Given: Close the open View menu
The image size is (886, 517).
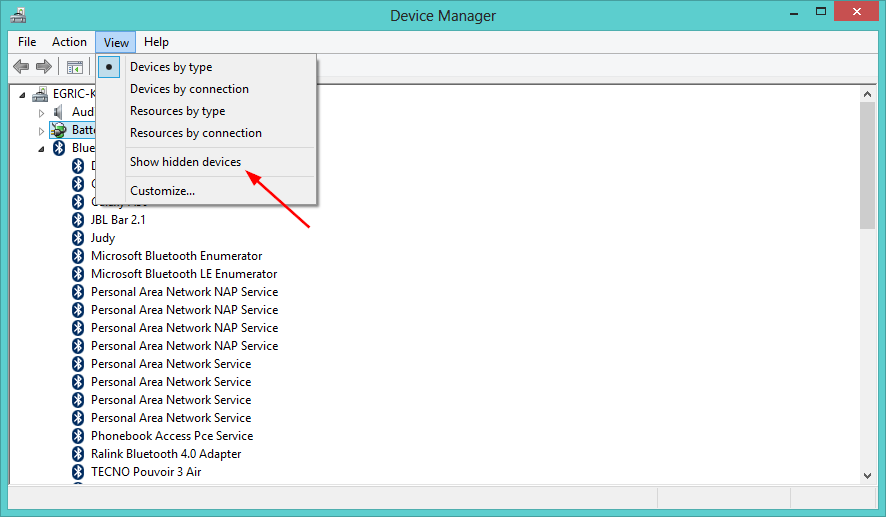Looking at the screenshot, I should pyautogui.click(x=116, y=42).
